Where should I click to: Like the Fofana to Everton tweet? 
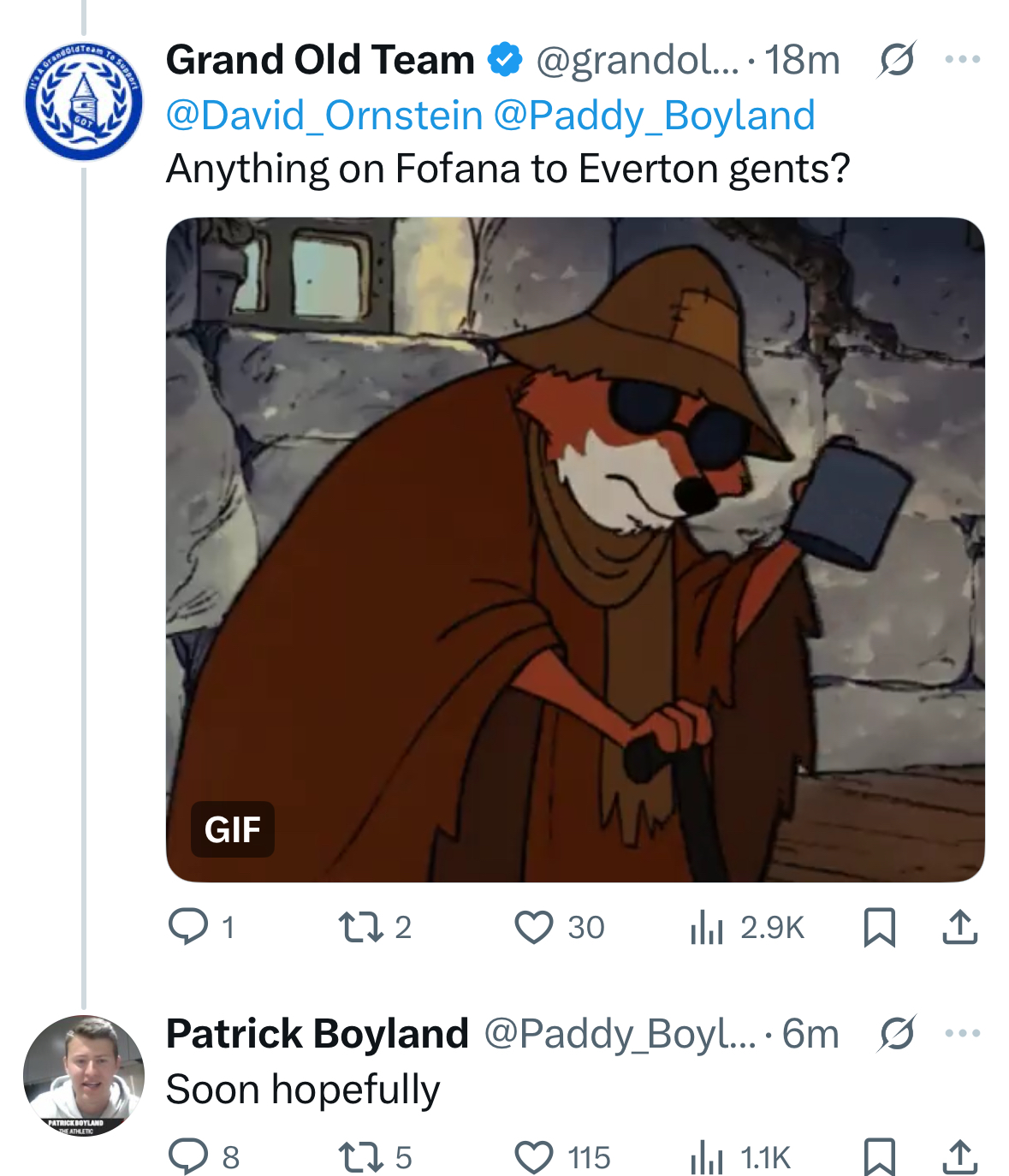(x=534, y=927)
